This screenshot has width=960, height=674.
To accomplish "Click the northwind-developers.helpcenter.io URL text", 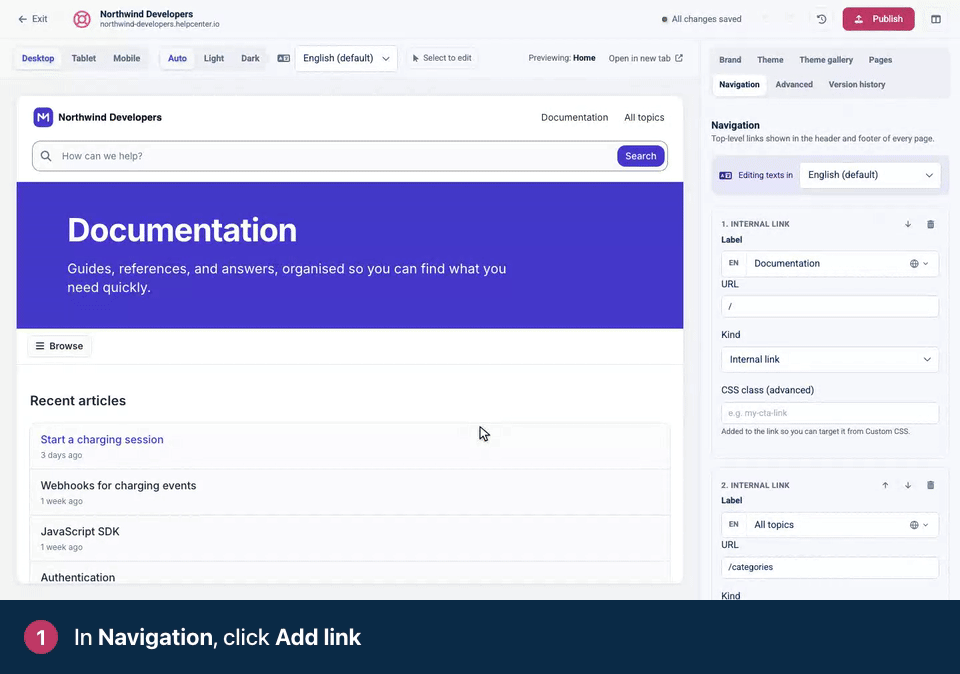I will click(x=159, y=24).
